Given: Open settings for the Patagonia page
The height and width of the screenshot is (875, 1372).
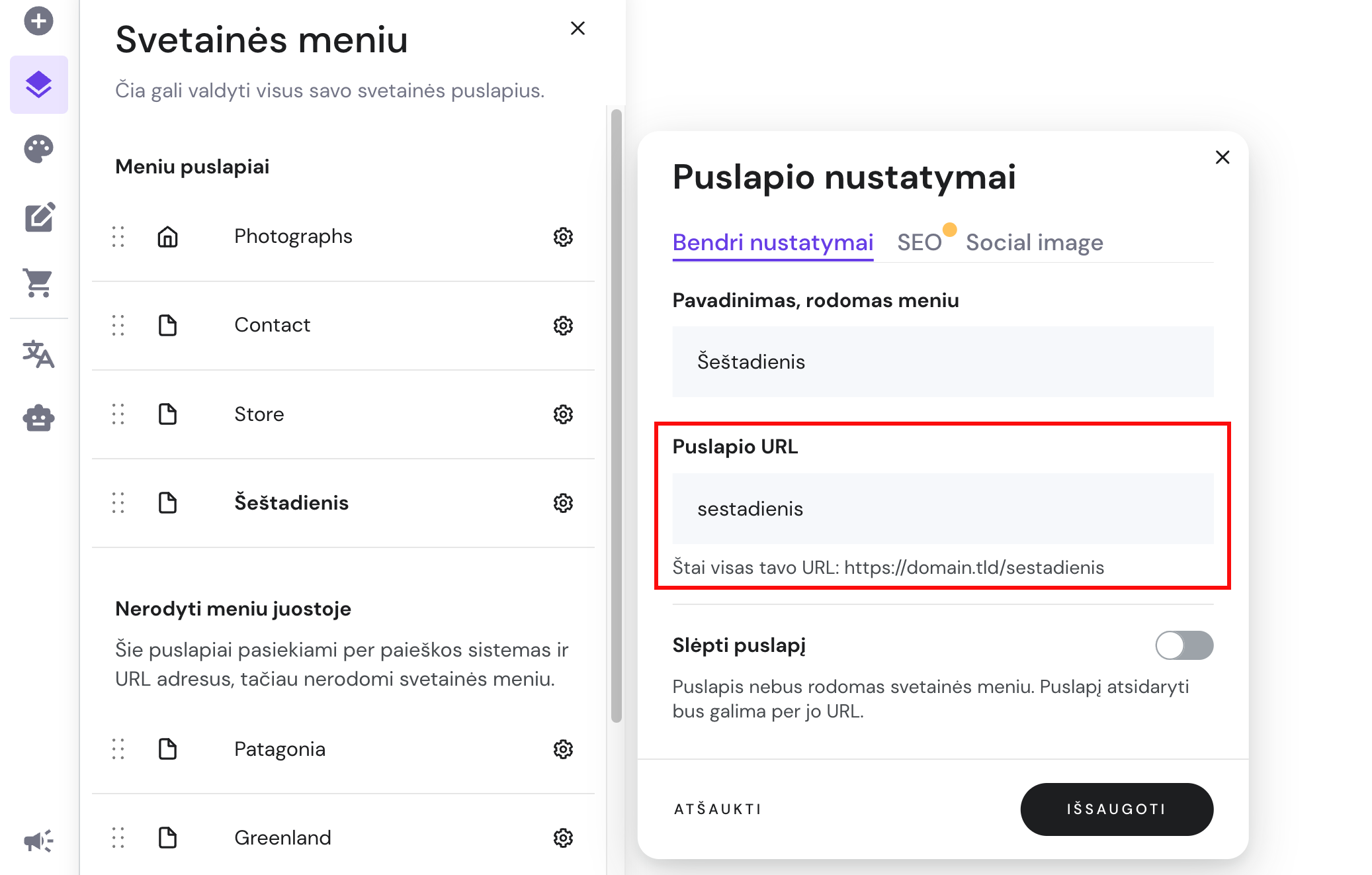Looking at the screenshot, I should tap(563, 750).
